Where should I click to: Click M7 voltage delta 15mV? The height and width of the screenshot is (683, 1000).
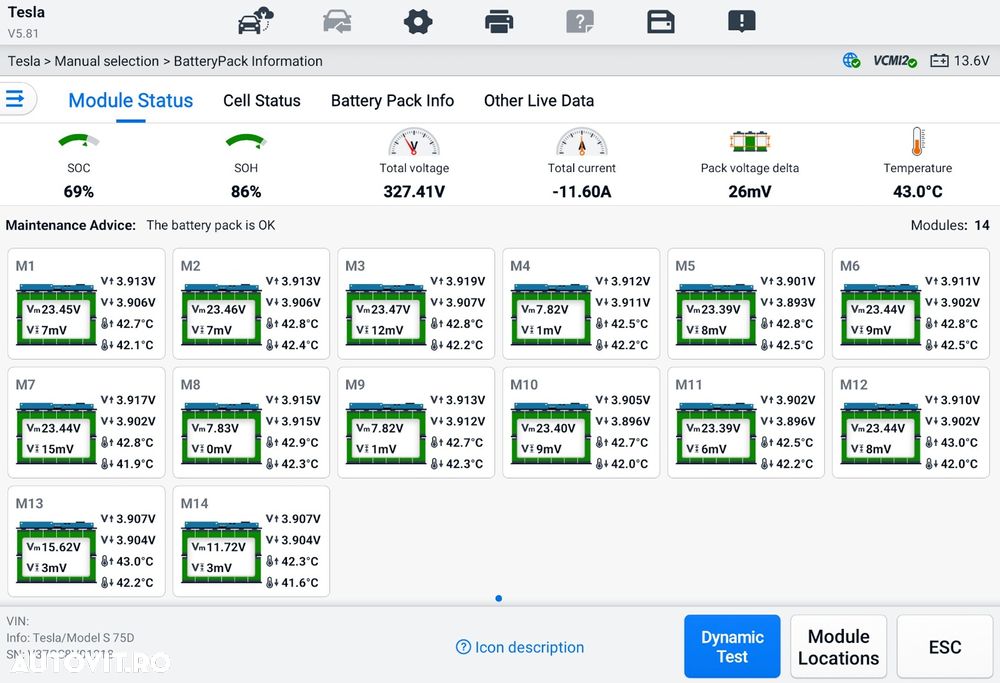click(50, 449)
